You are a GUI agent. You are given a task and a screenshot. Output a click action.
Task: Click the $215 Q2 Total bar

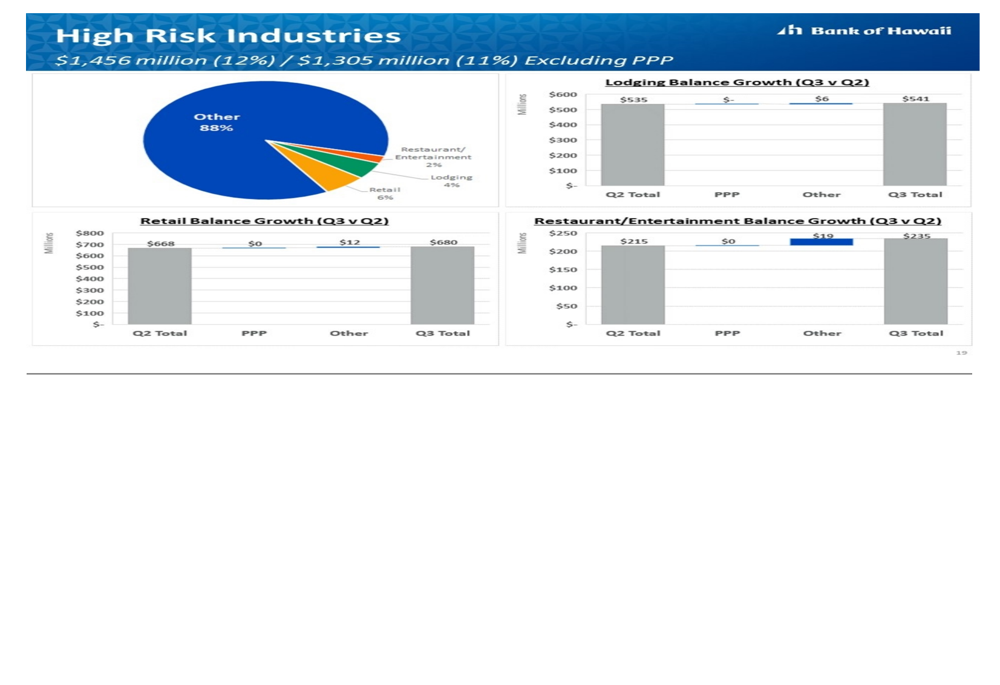(632, 285)
